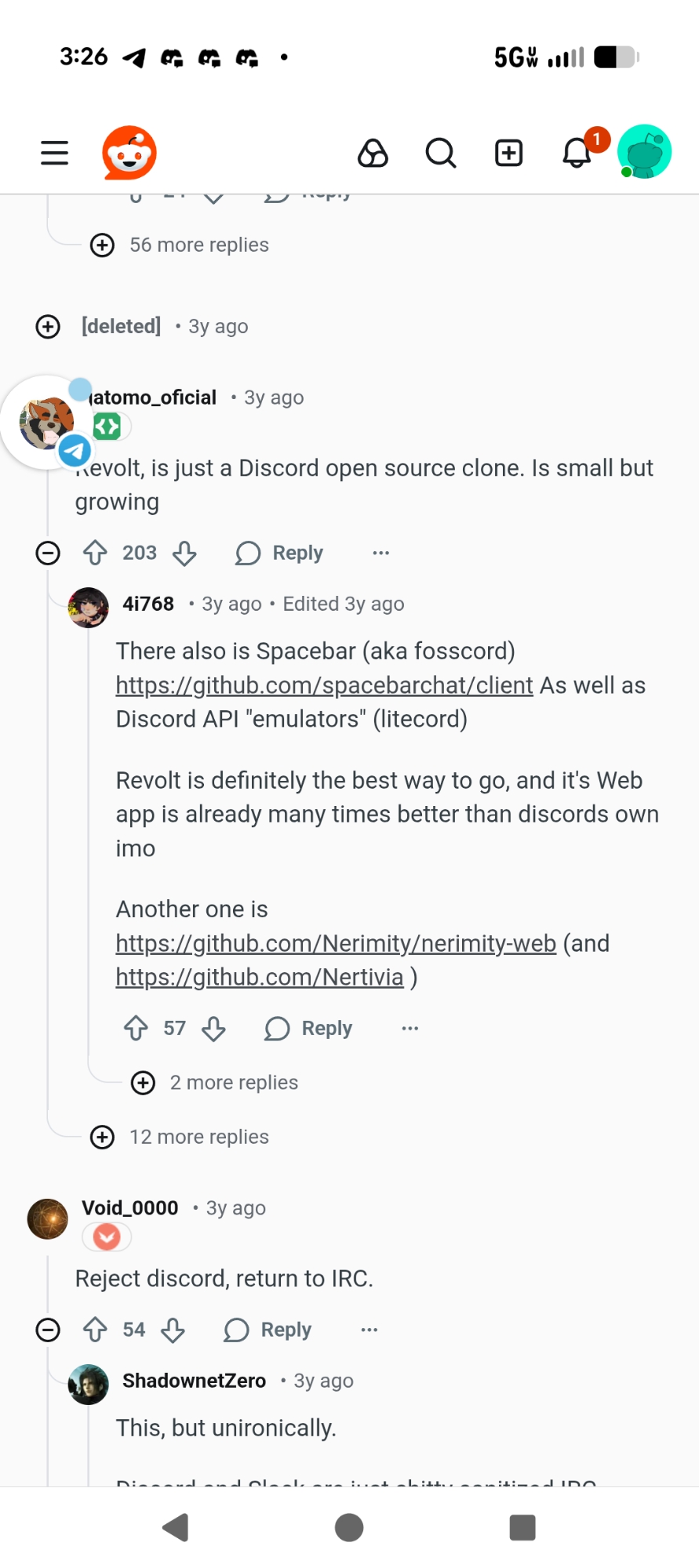Upvote 4i768's comment with 57 points
This screenshot has width=699, height=1568.
pyautogui.click(x=137, y=1028)
